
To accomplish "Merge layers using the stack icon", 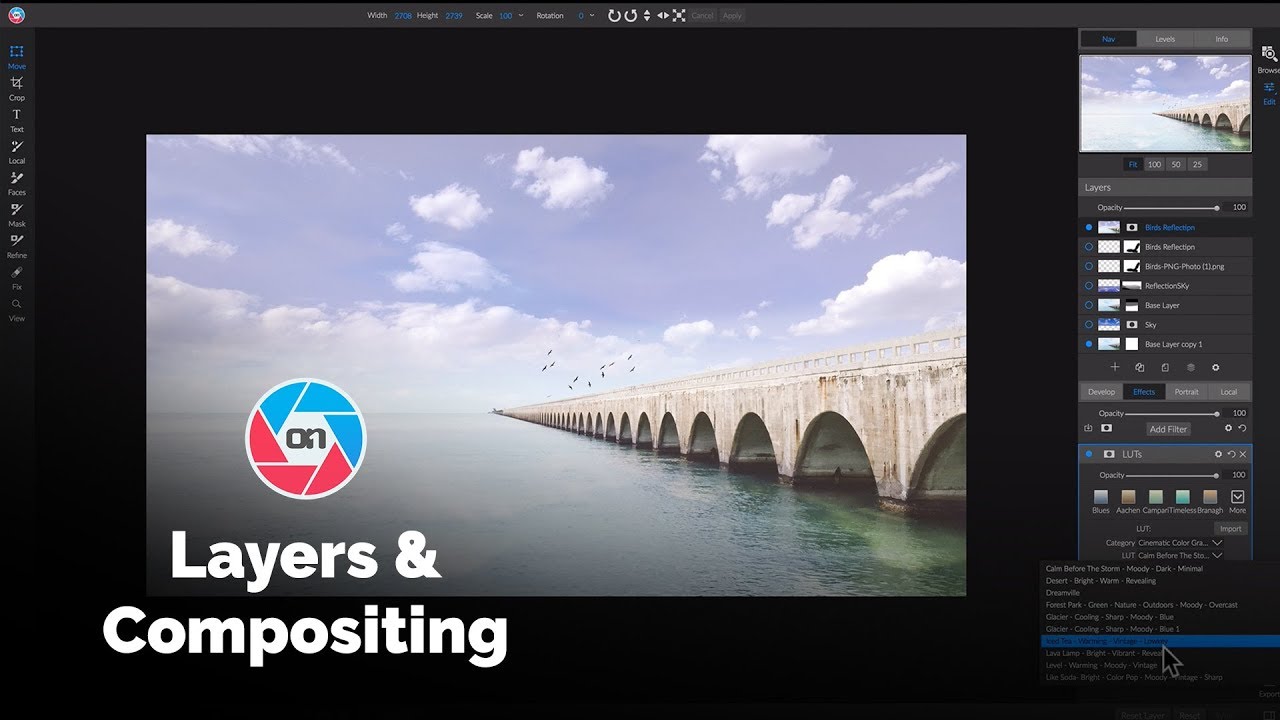I will pyautogui.click(x=1190, y=367).
